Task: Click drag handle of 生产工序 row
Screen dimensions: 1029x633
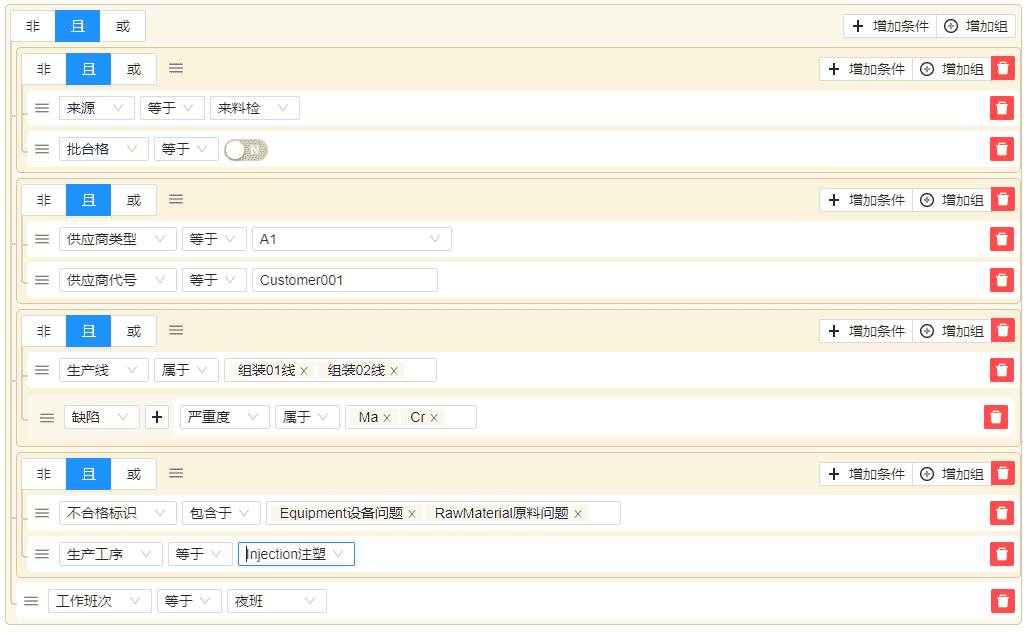Action: [42, 554]
